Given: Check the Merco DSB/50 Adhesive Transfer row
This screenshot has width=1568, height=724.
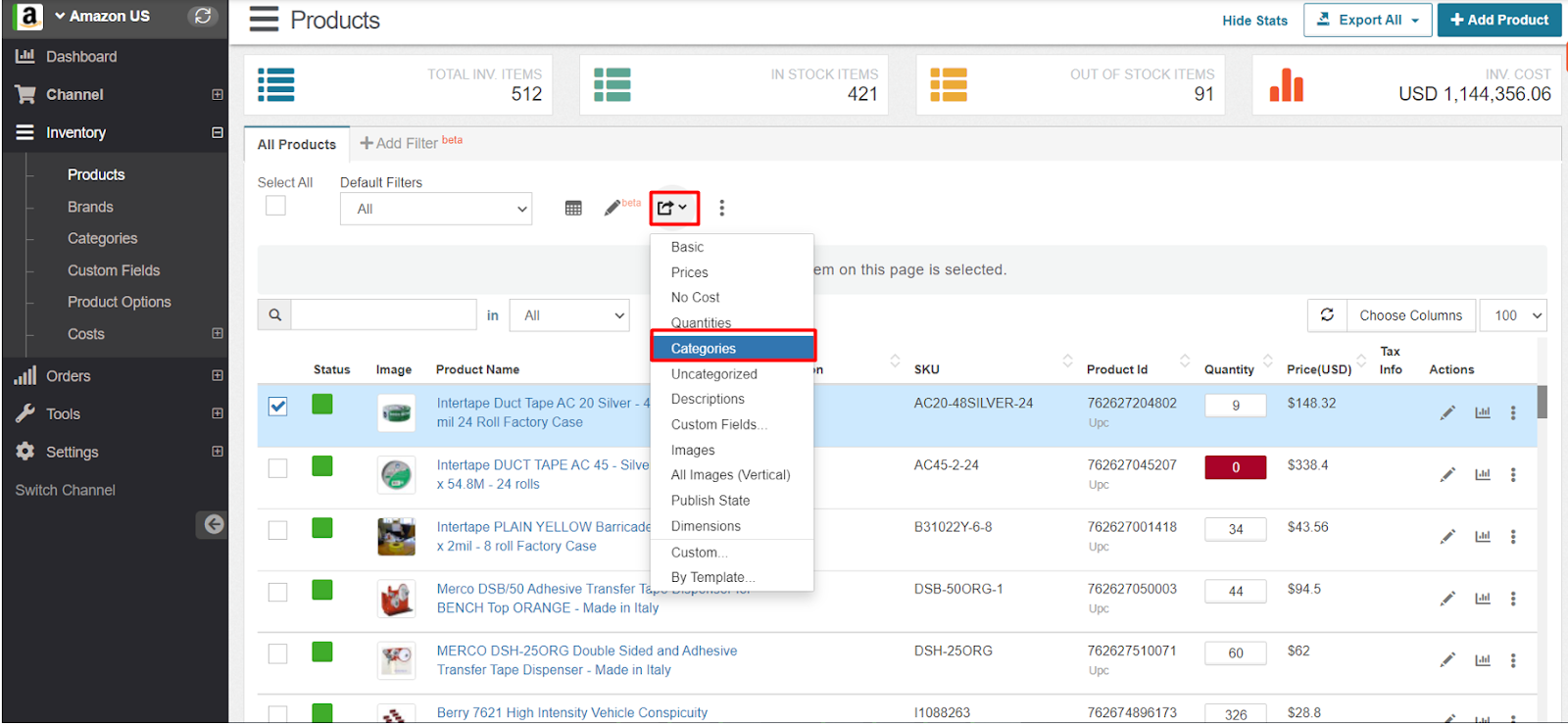Looking at the screenshot, I should 278,592.
